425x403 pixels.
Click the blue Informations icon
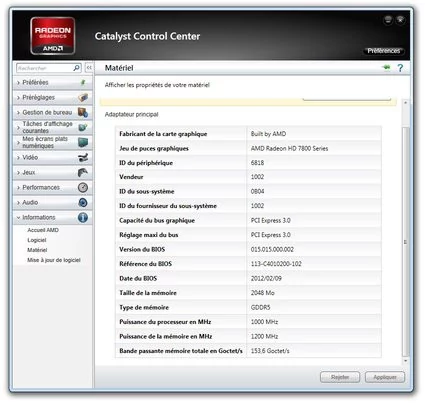[x=83, y=217]
